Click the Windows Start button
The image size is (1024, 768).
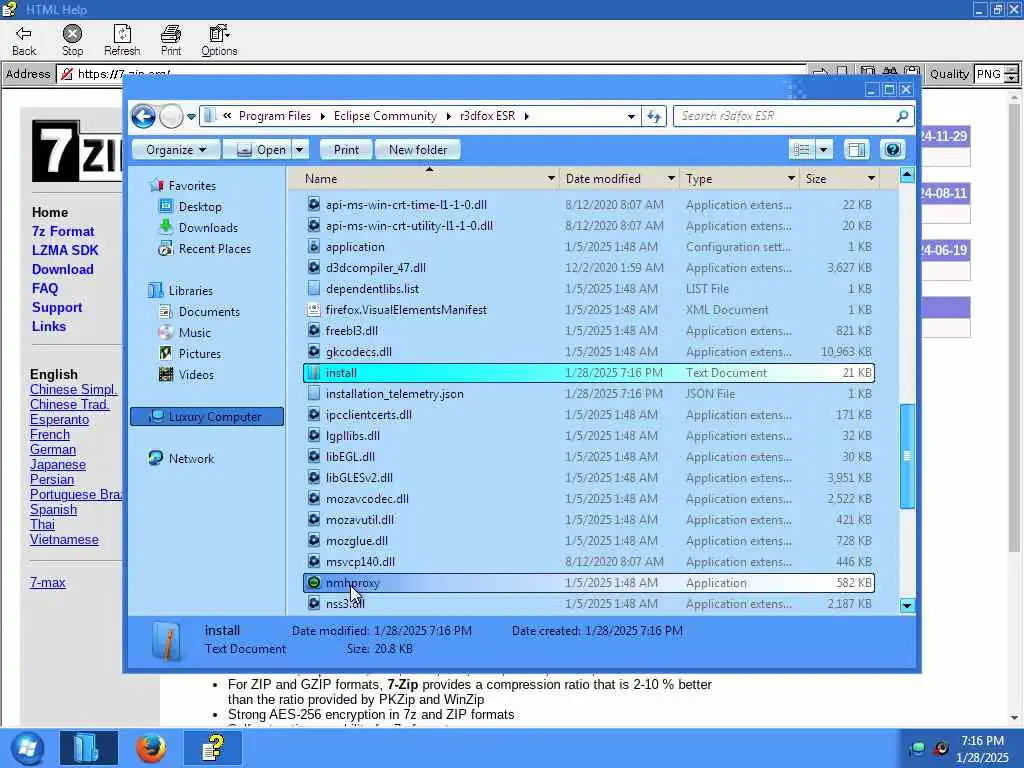point(27,748)
